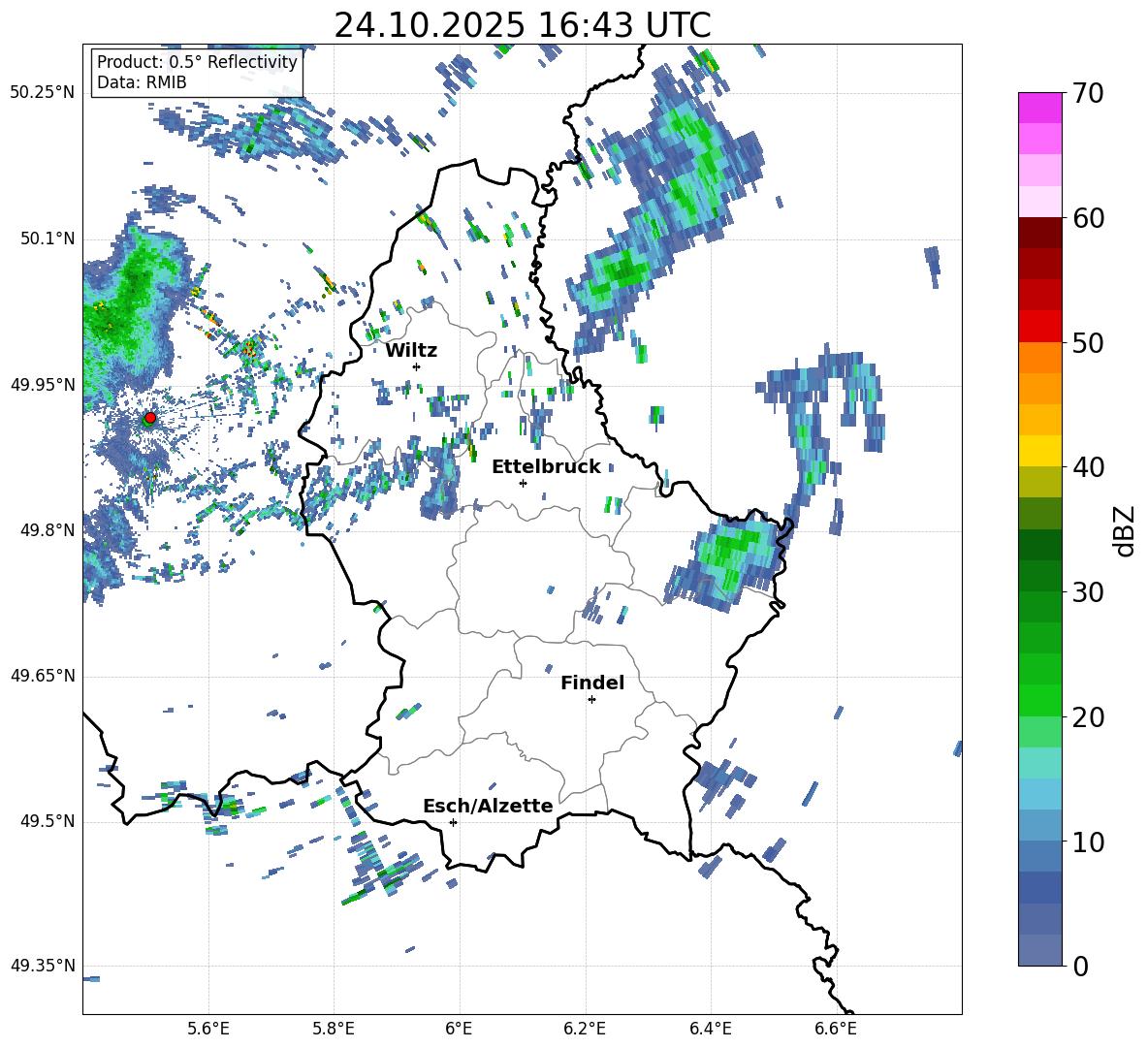The width and height of the screenshot is (1148, 1048).
Task: Click the Product: 0.5° Reflectivity text
Action: [x=197, y=61]
